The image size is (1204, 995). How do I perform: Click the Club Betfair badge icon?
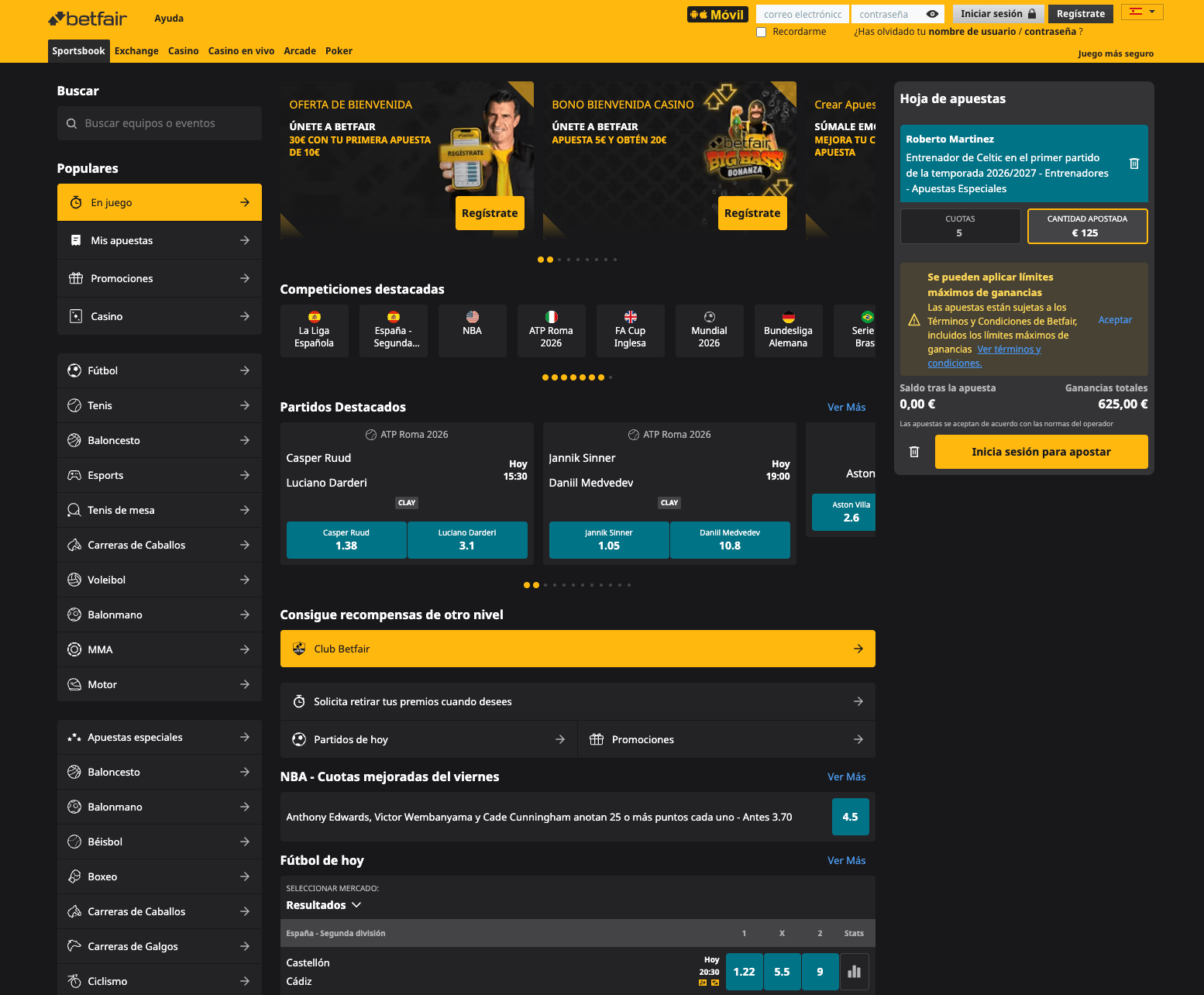299,649
